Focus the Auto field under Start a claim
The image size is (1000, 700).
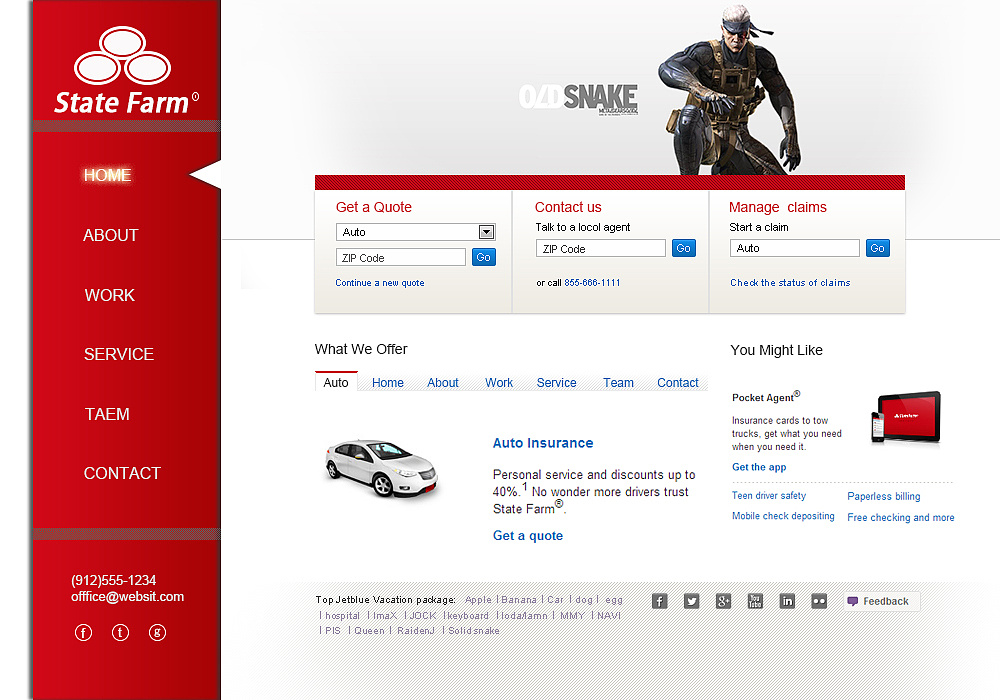pos(795,248)
